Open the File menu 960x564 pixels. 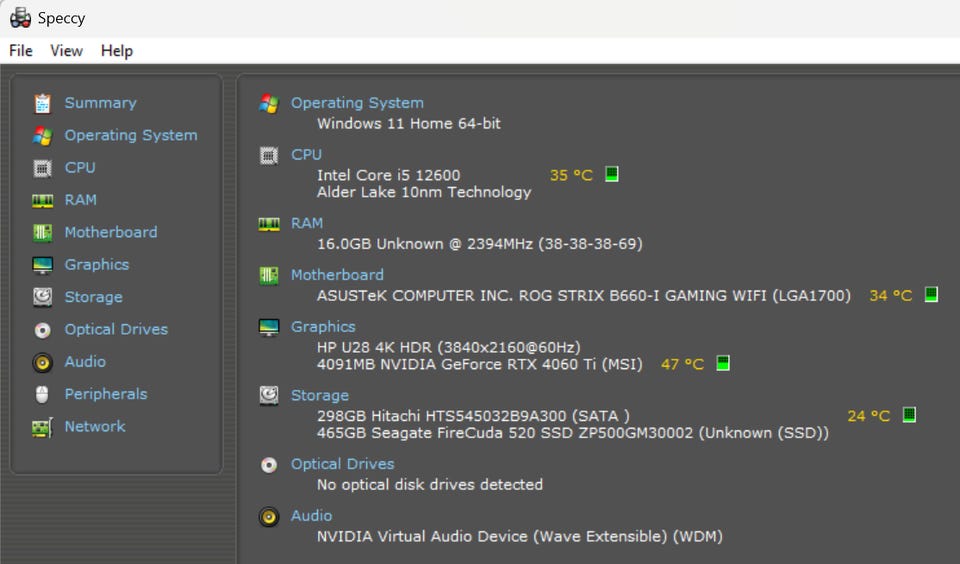pos(21,51)
